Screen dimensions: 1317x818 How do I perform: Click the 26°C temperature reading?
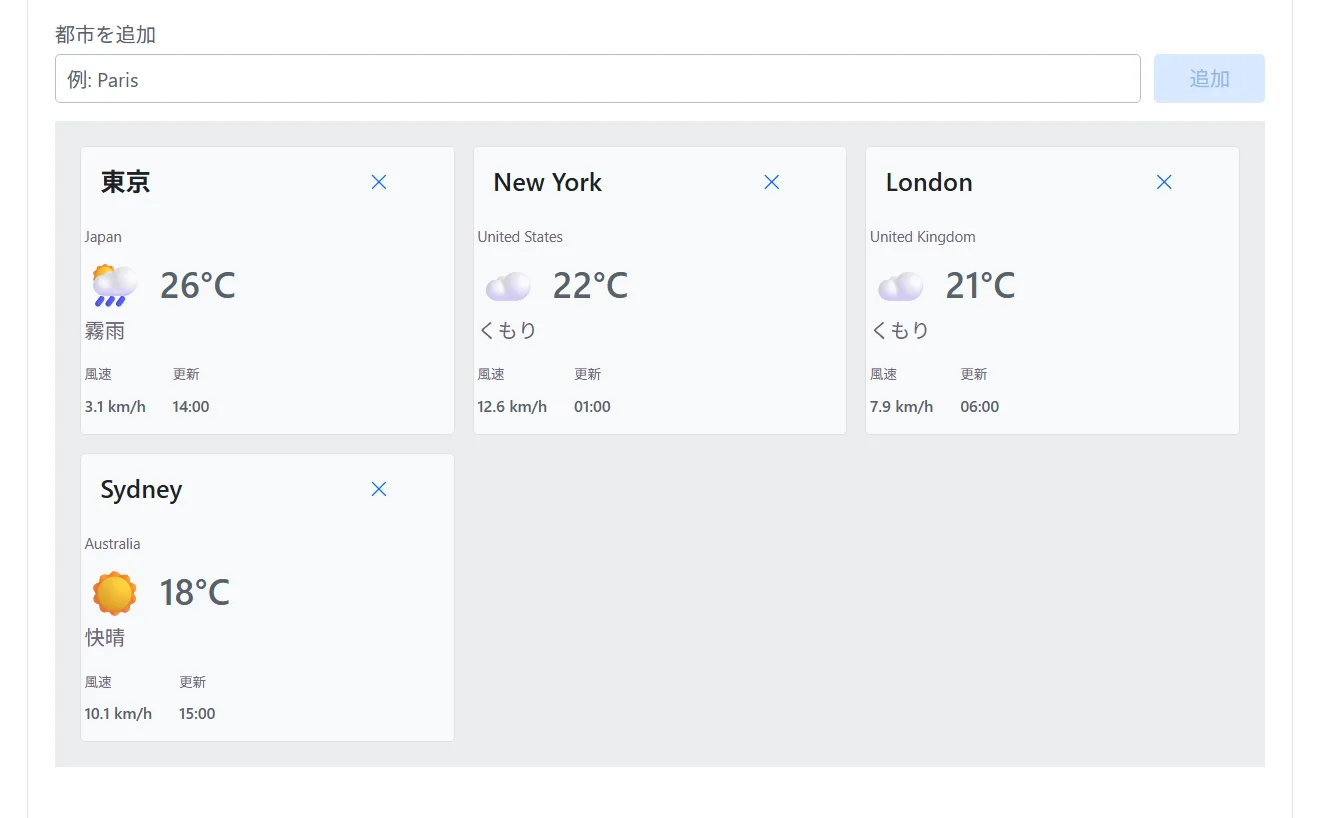(198, 286)
